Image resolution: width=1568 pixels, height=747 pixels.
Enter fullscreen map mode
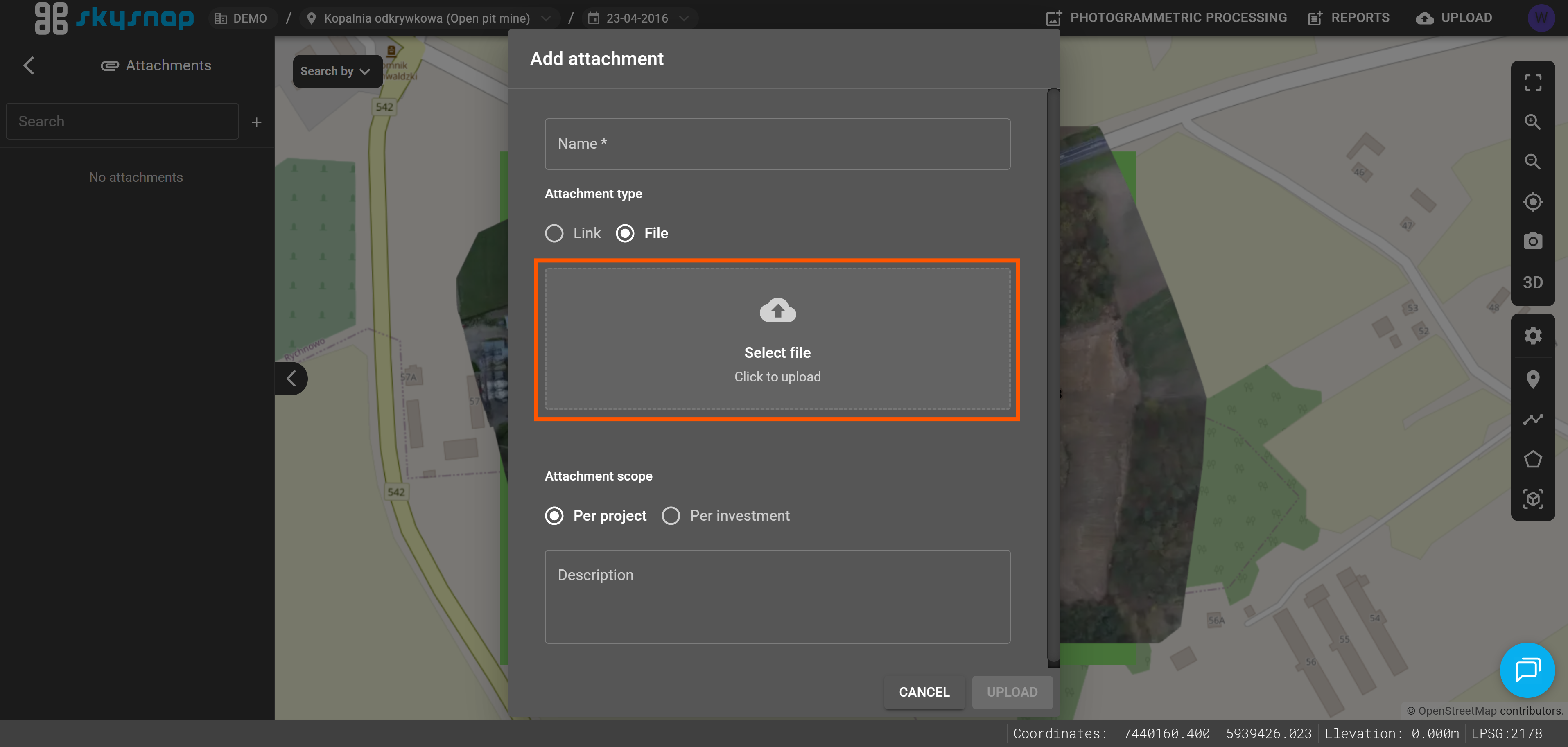[1532, 82]
